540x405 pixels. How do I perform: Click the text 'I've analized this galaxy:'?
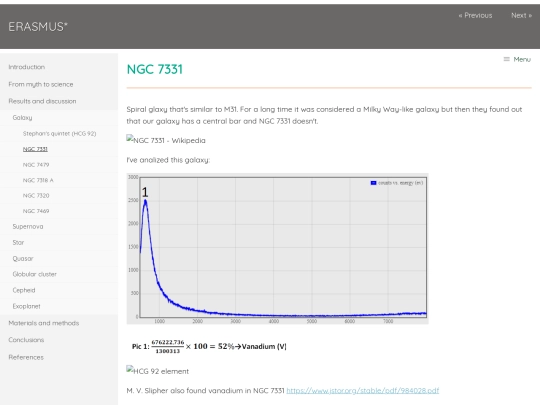168,160
